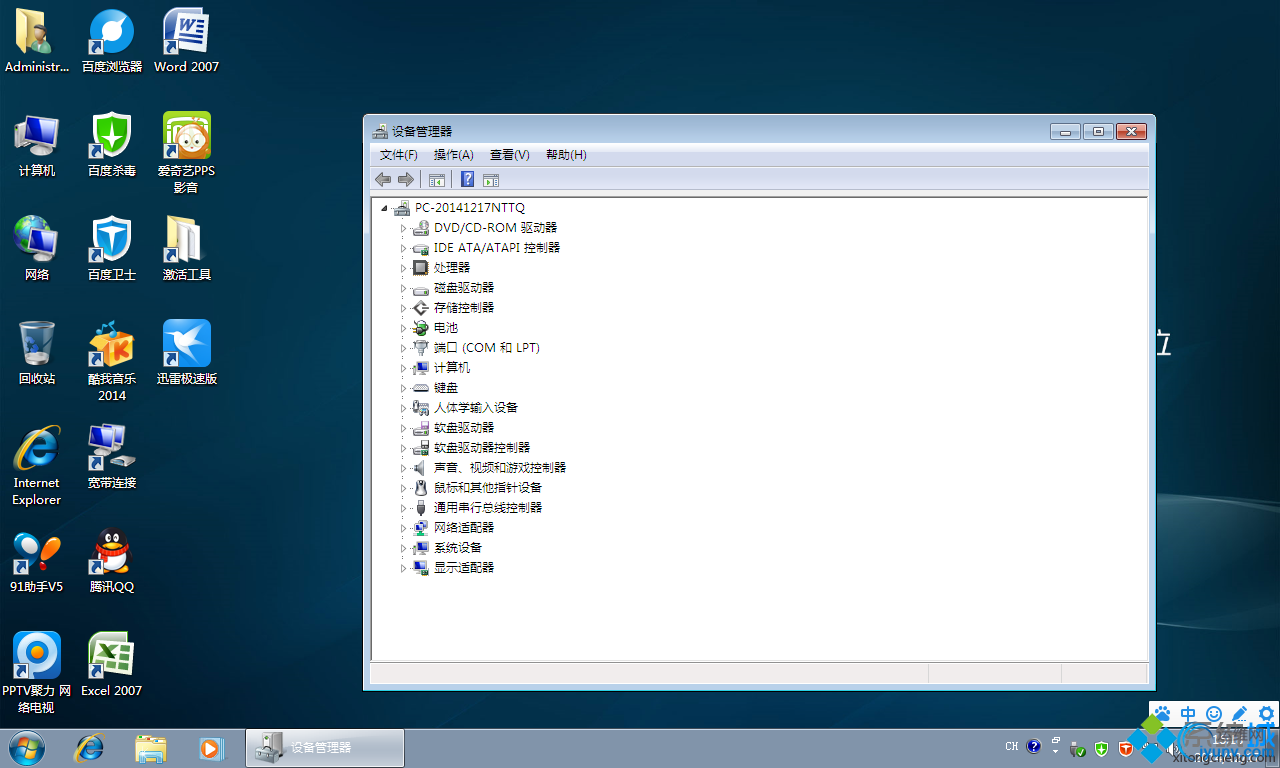Open the 操作(A) menu

tap(454, 155)
